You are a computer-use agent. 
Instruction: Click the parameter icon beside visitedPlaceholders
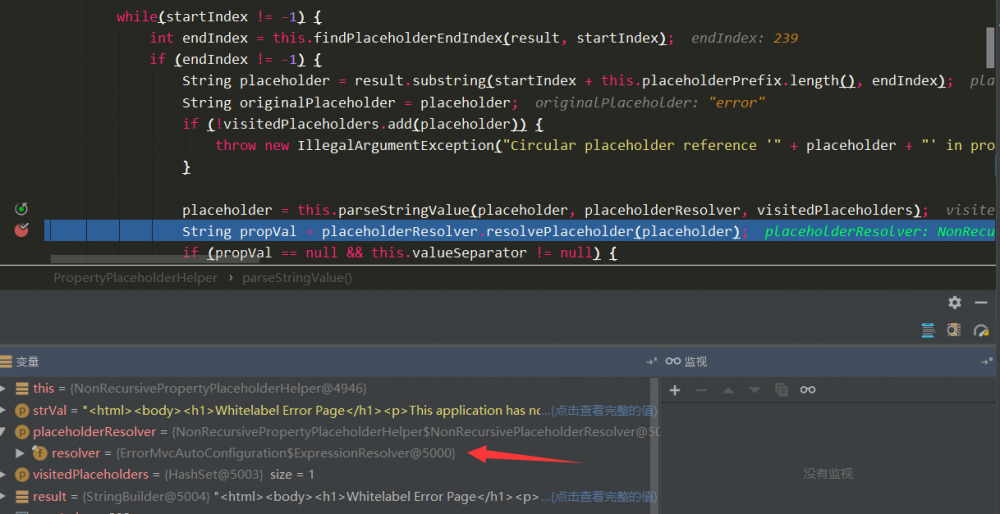point(22,474)
